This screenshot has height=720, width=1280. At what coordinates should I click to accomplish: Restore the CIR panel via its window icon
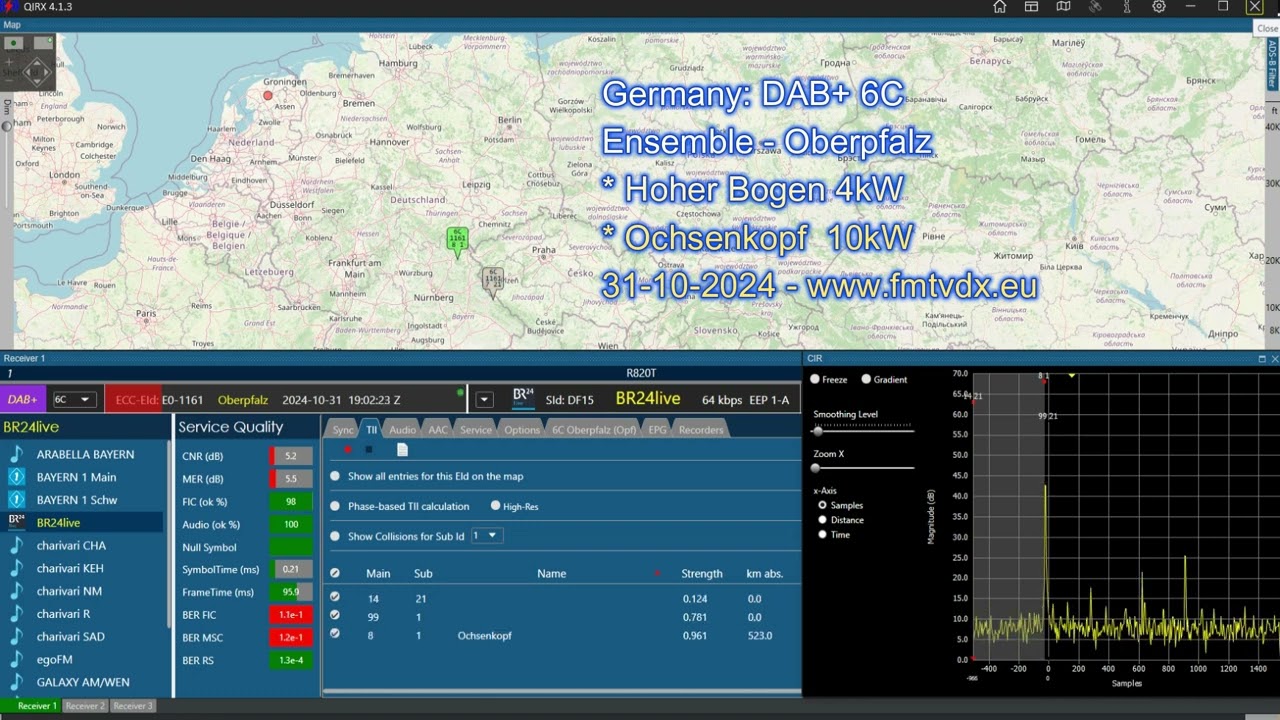[1261, 358]
